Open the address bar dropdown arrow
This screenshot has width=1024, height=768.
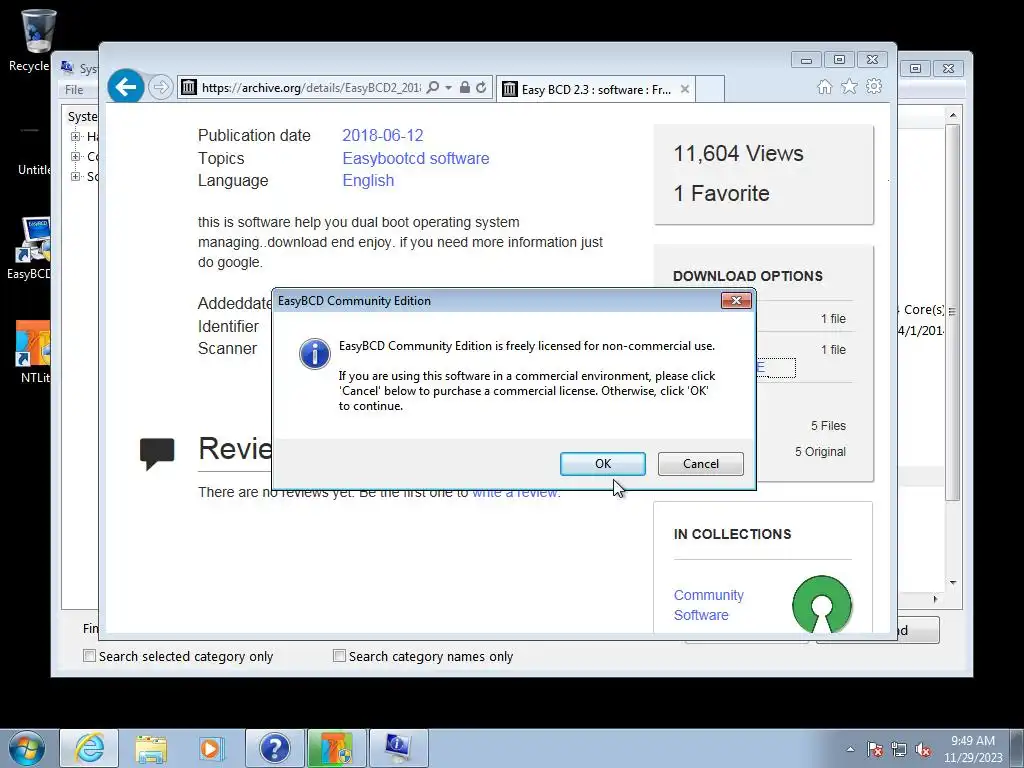[x=449, y=88]
